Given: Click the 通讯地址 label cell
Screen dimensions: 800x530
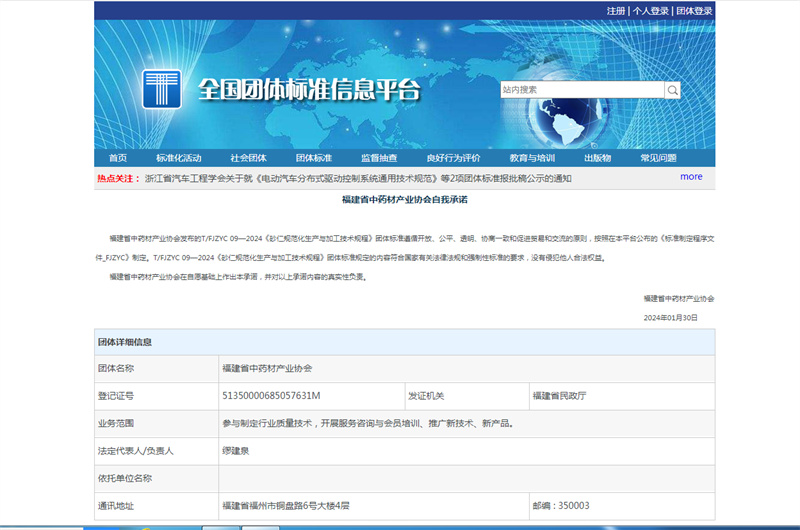Looking at the screenshot, I should point(157,506).
